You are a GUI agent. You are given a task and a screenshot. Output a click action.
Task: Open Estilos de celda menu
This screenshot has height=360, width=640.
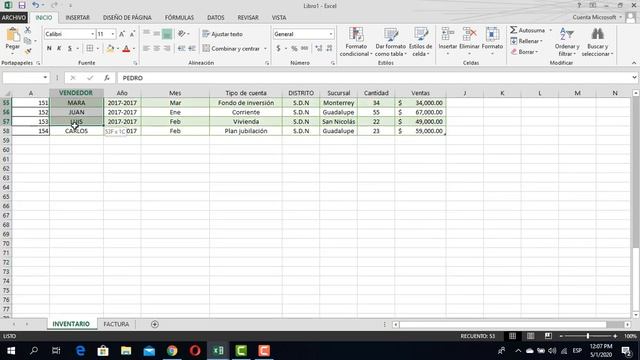click(x=420, y=42)
